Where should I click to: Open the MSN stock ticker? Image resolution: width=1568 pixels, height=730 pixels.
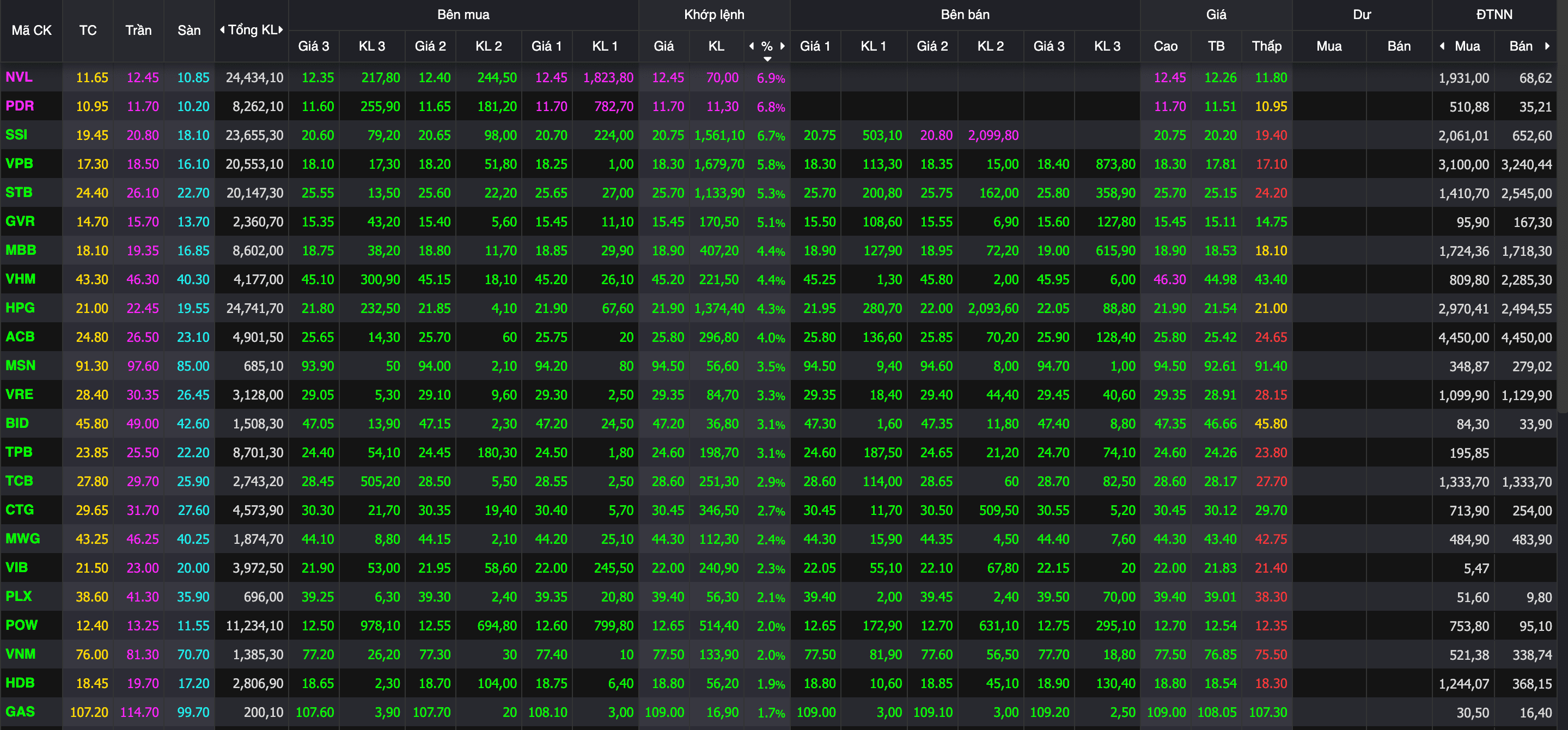(21, 366)
